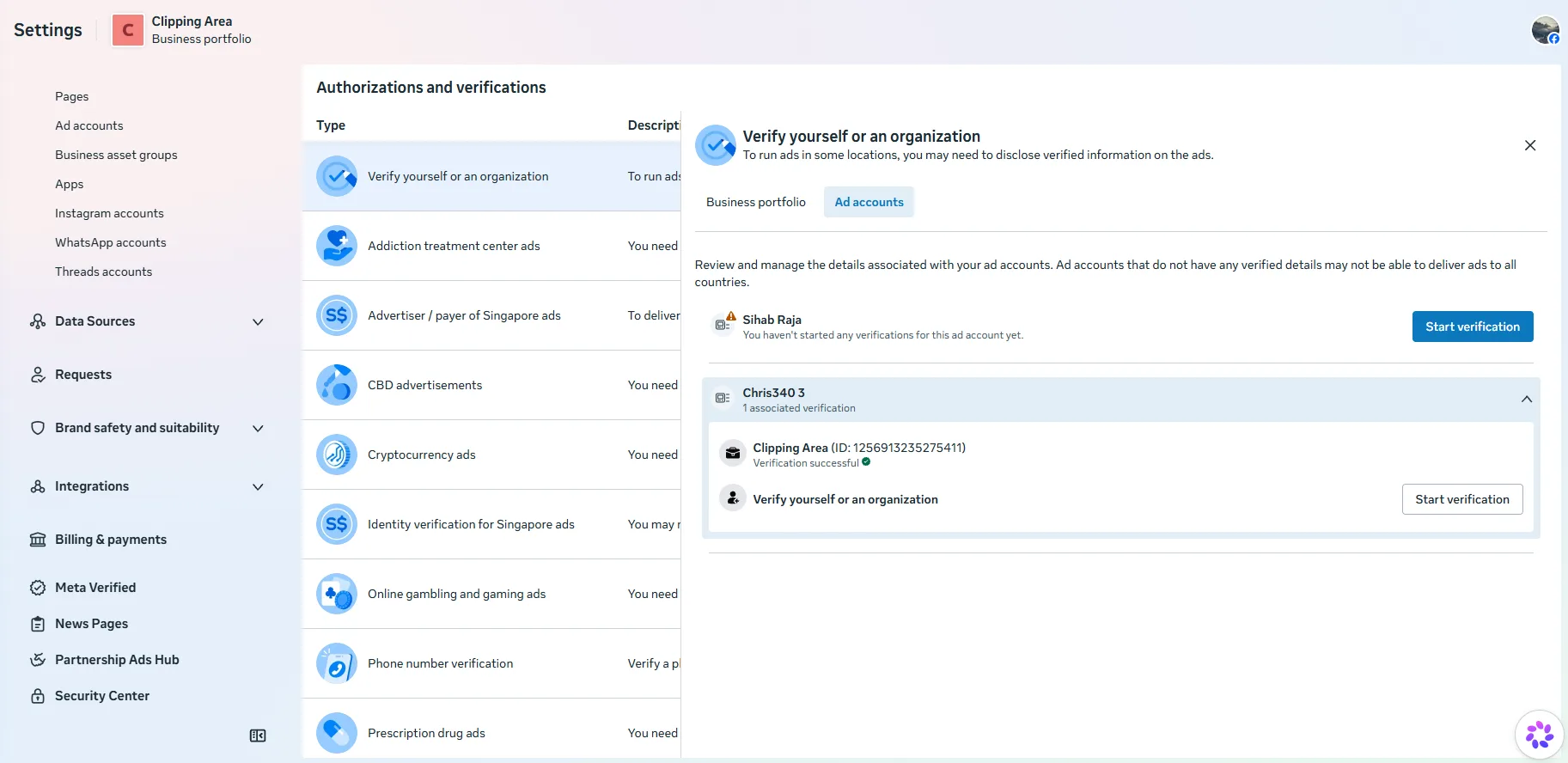The width and height of the screenshot is (1568, 763).
Task: Click the Cryptocurrency ads icon
Action: pyautogui.click(x=337, y=455)
